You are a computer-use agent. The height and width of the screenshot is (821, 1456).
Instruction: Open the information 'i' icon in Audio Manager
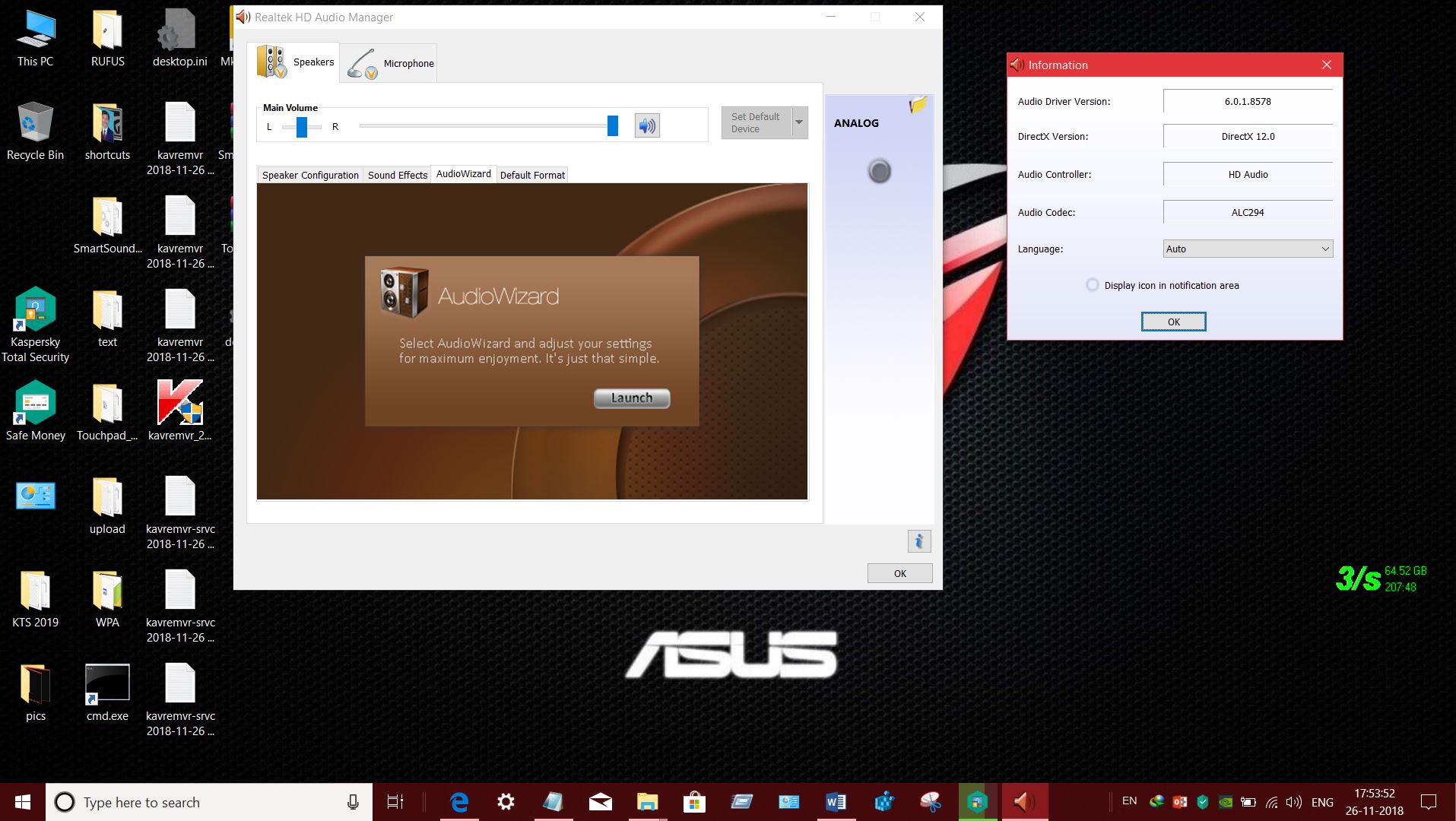click(x=918, y=541)
